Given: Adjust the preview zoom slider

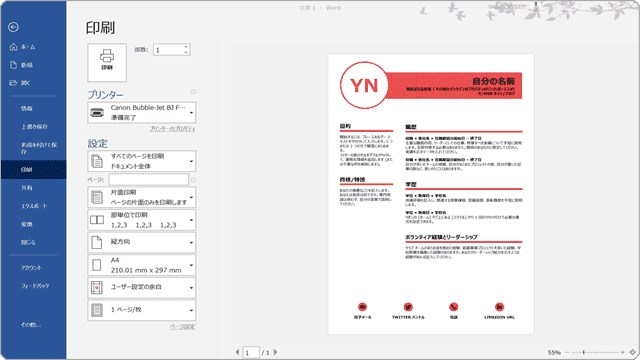Looking at the screenshot, I should (x=595, y=352).
